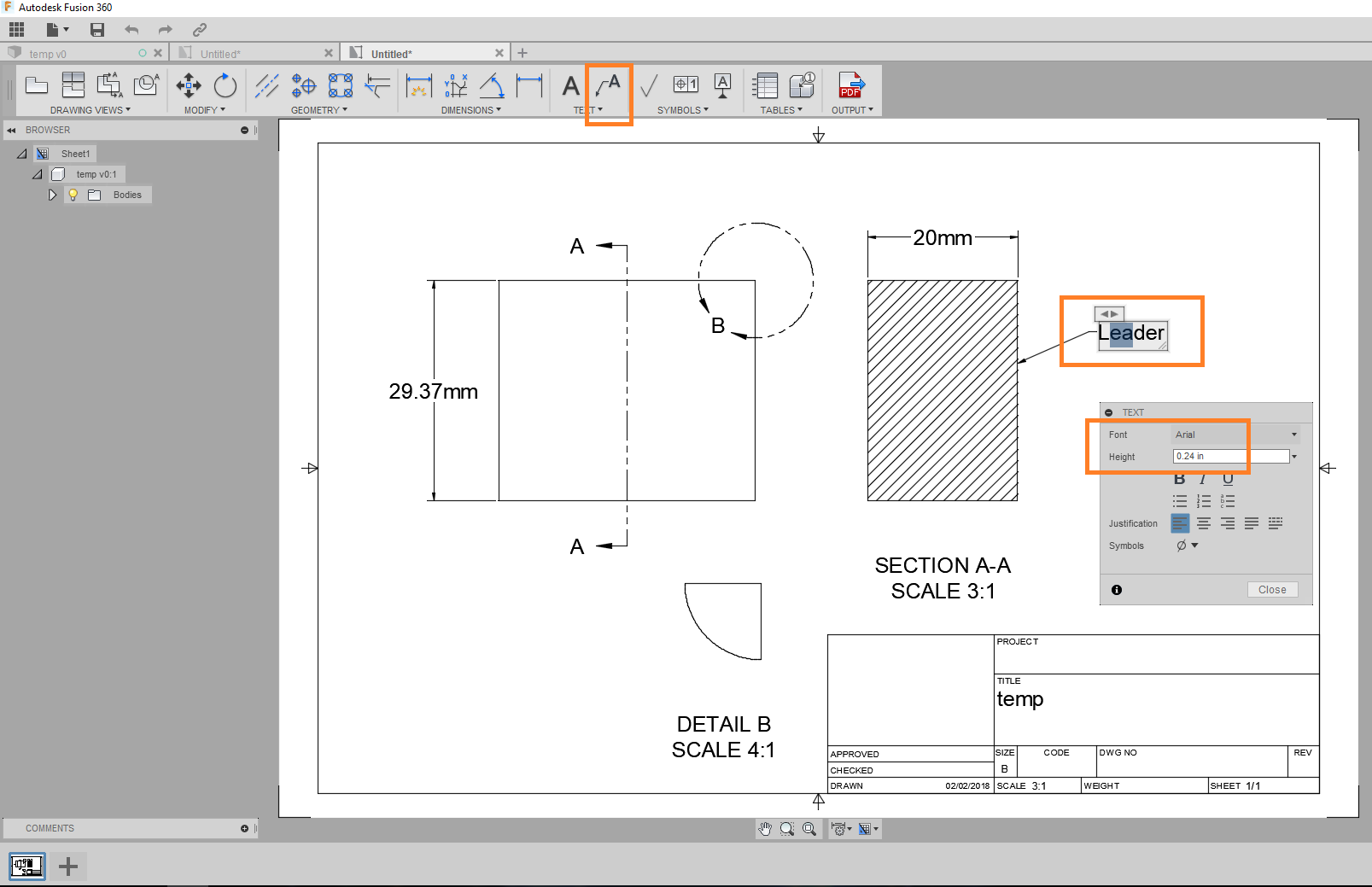
Task: Select the Surface Texture symbol tool
Action: coord(650,85)
